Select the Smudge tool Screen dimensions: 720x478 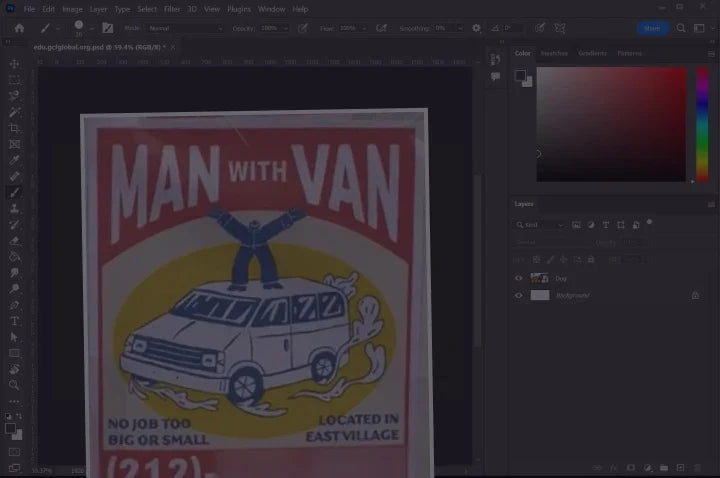click(14, 273)
